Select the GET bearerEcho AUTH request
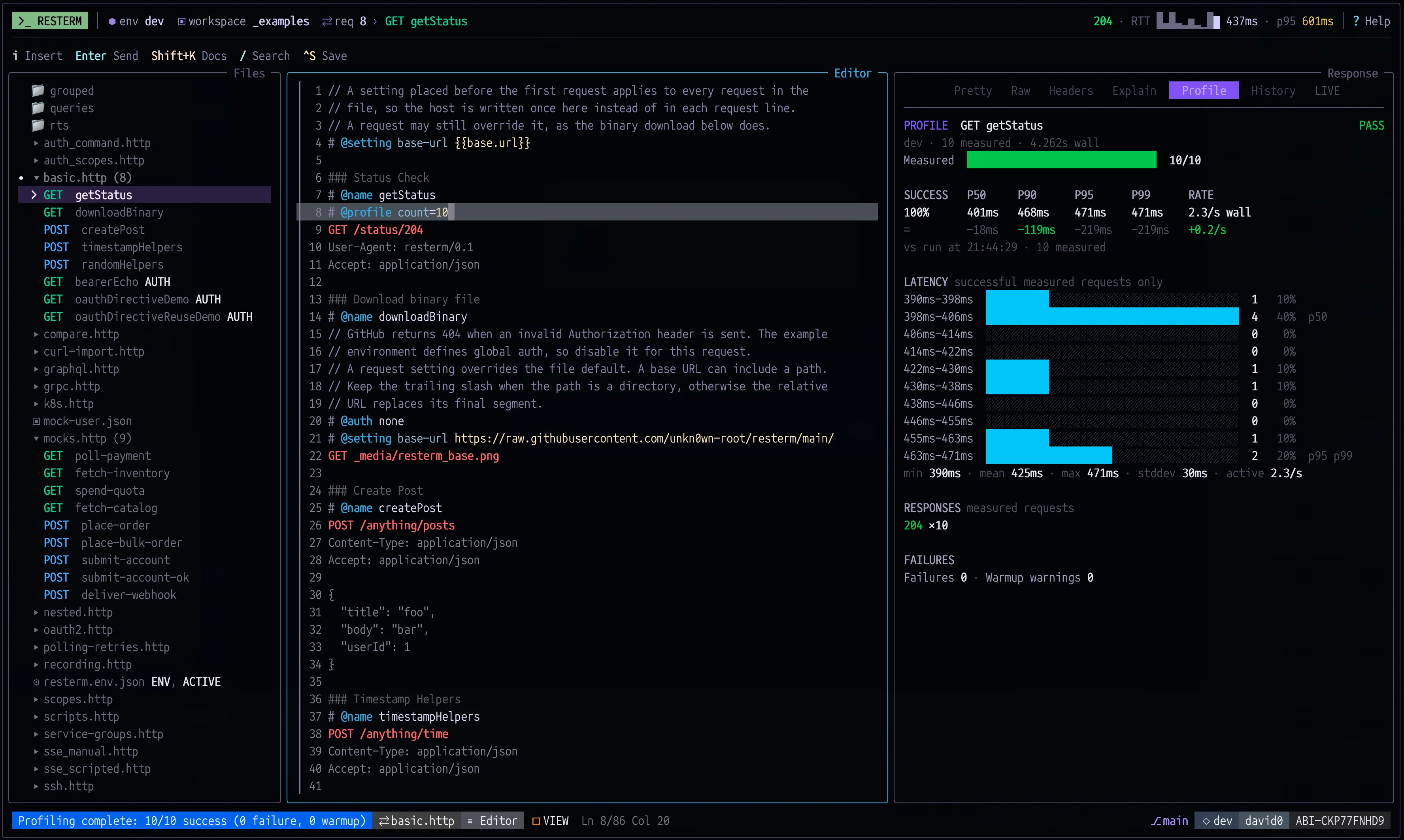 tap(107, 282)
